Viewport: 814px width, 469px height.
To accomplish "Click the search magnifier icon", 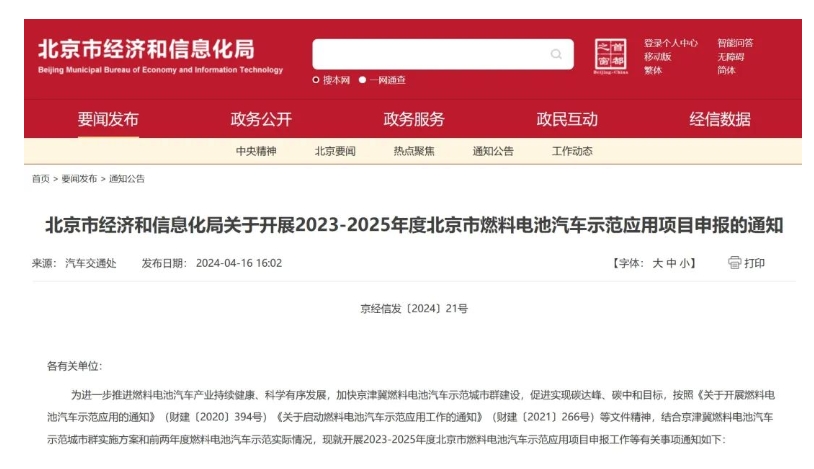I will point(556,54).
